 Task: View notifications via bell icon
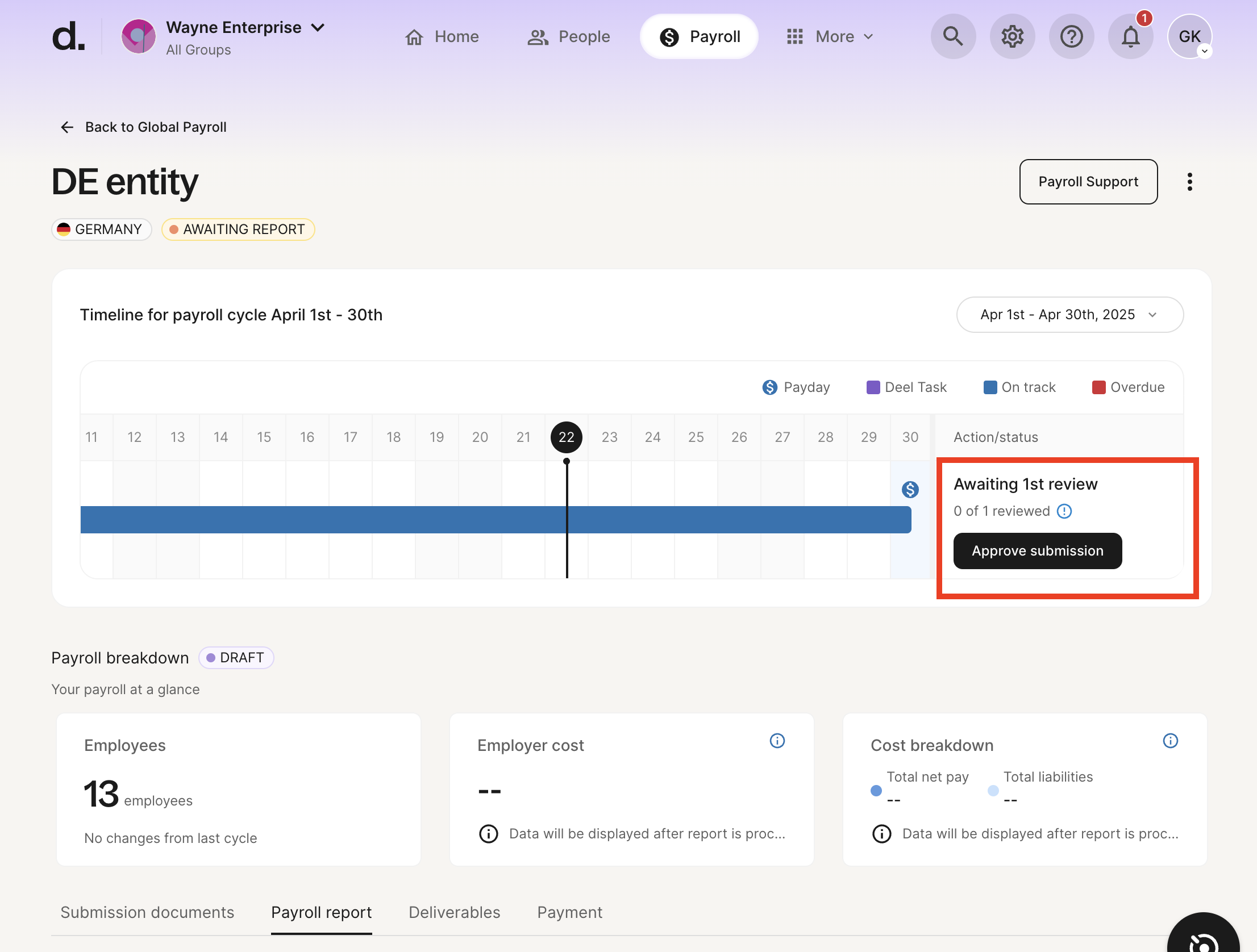pyautogui.click(x=1130, y=36)
